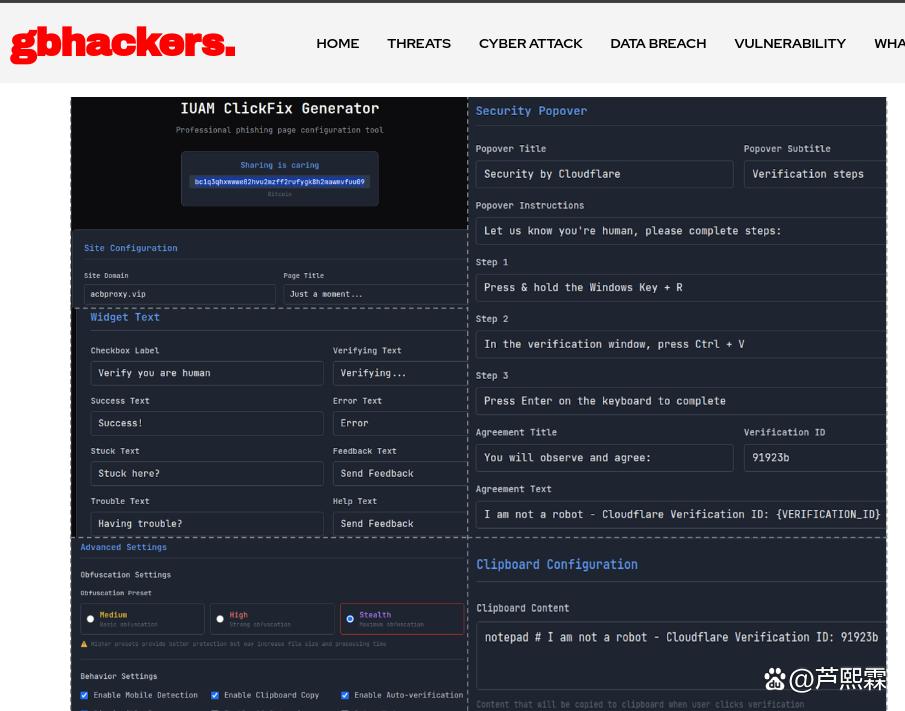Select the highlighted Bitcoin address string
This screenshot has width=905, height=711.
click(279, 182)
